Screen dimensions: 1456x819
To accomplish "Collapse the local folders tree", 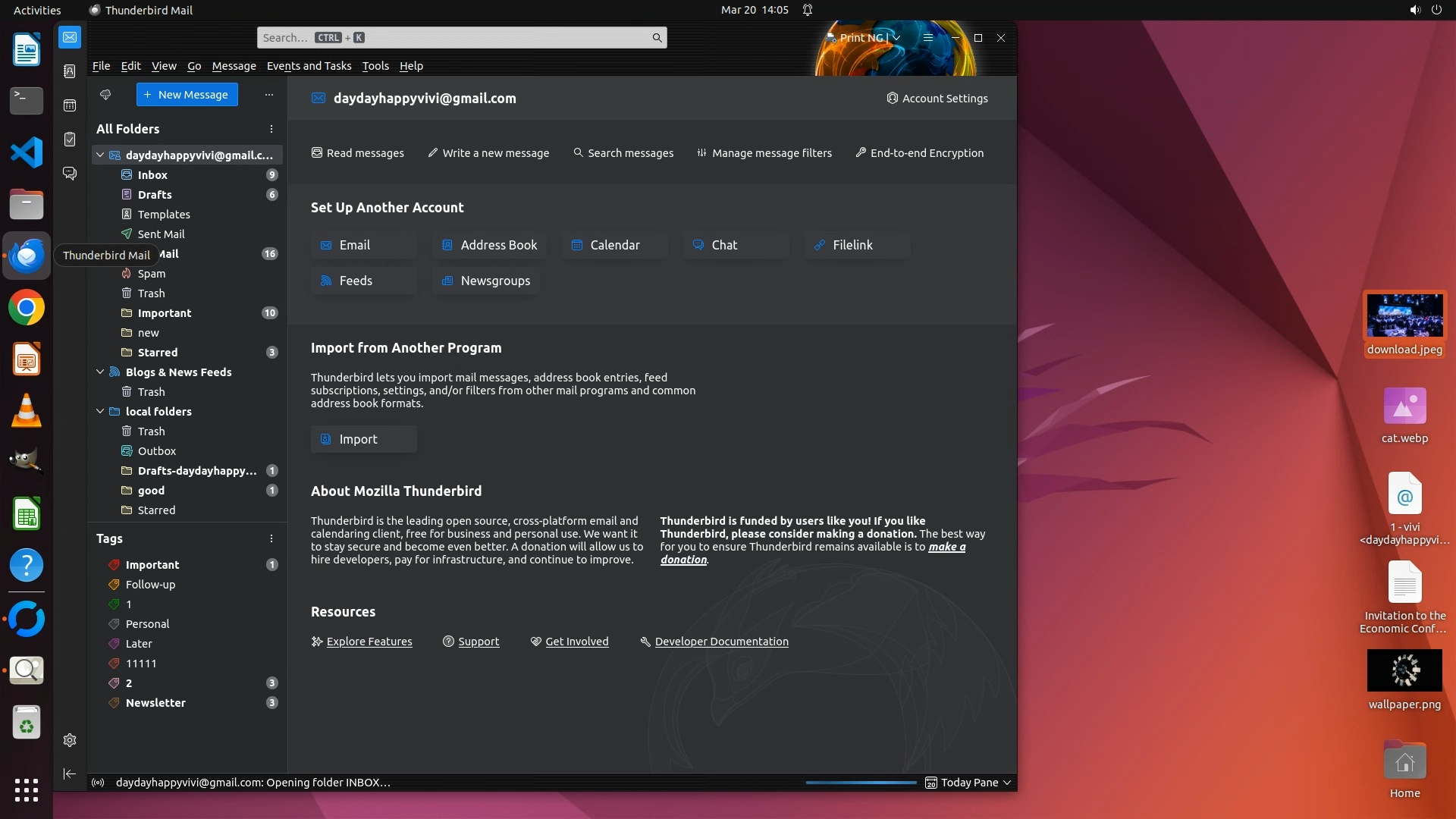I will point(100,411).
